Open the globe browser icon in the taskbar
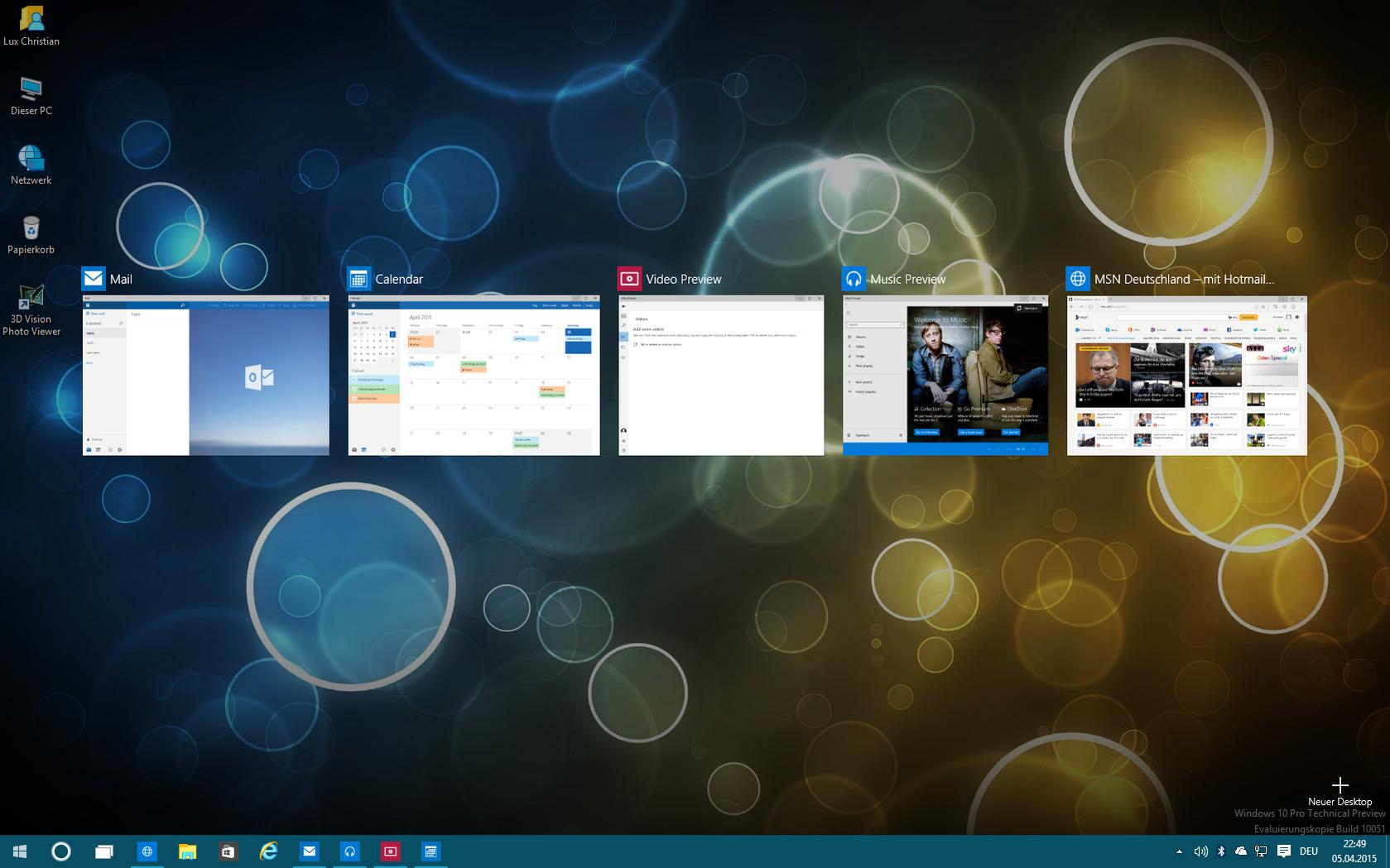Screen dimensions: 1390x868 pyautogui.click(x=147, y=851)
